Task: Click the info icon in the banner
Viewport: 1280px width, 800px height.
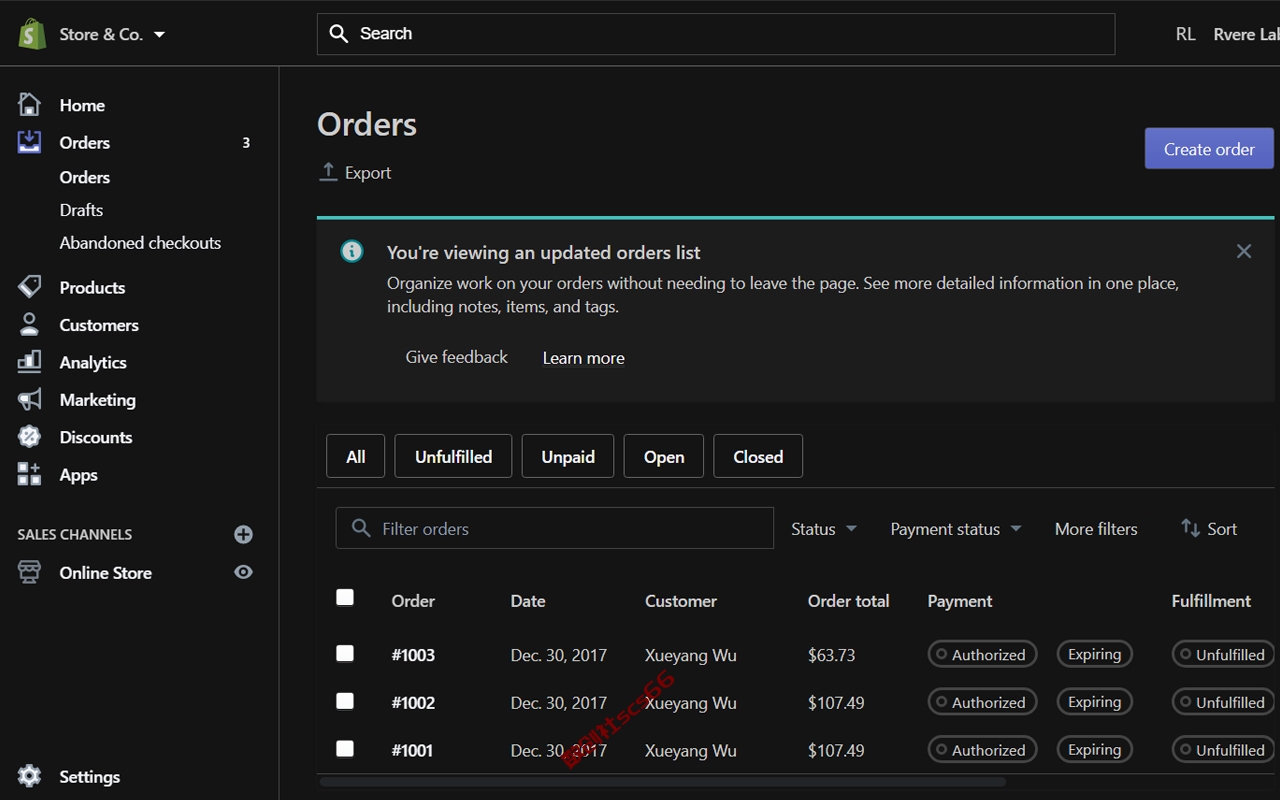Action: (x=352, y=251)
